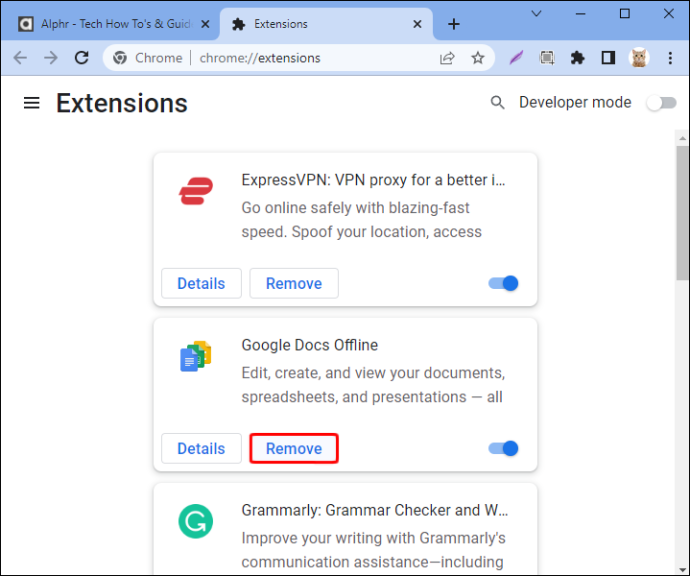Screen dimensions: 690x576
Task: Click the Grammarly logo icon
Action: (x=196, y=521)
